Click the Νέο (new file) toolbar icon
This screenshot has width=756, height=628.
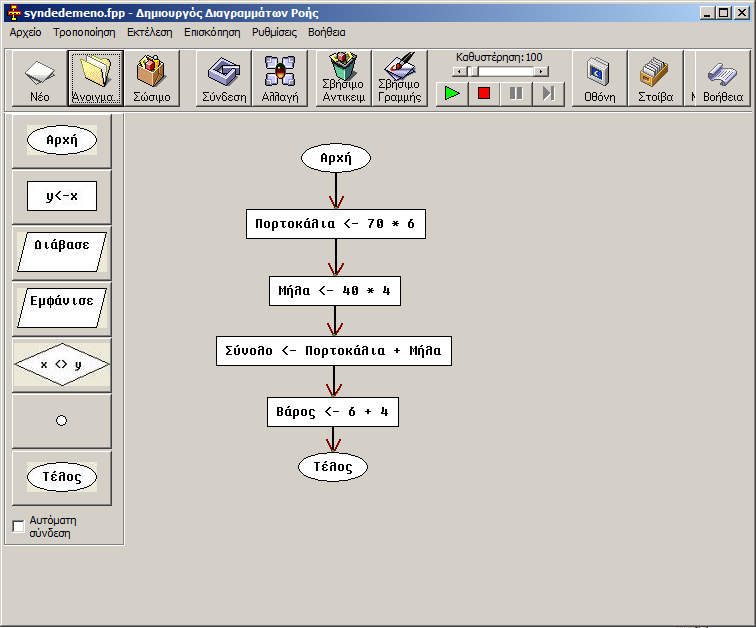coord(40,79)
